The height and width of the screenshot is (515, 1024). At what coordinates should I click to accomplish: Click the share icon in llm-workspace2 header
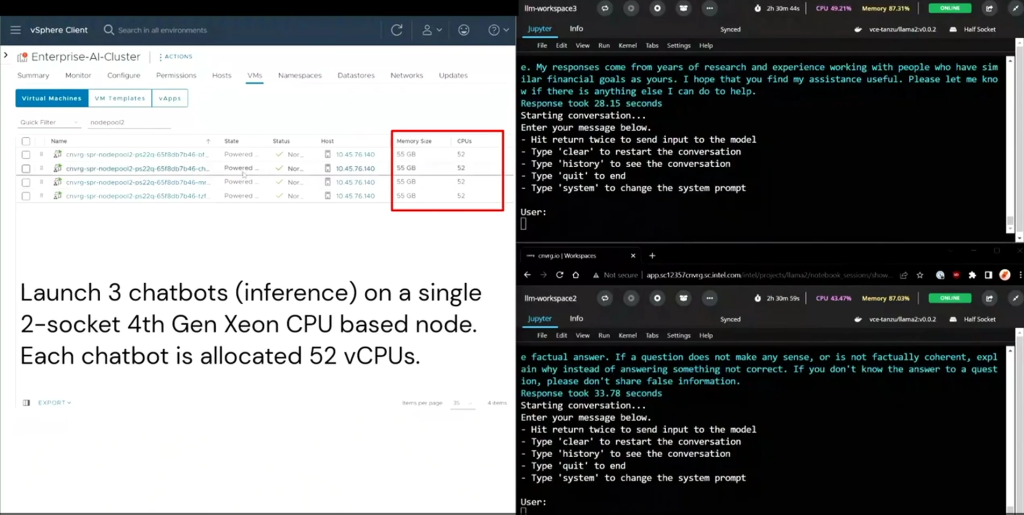989,298
